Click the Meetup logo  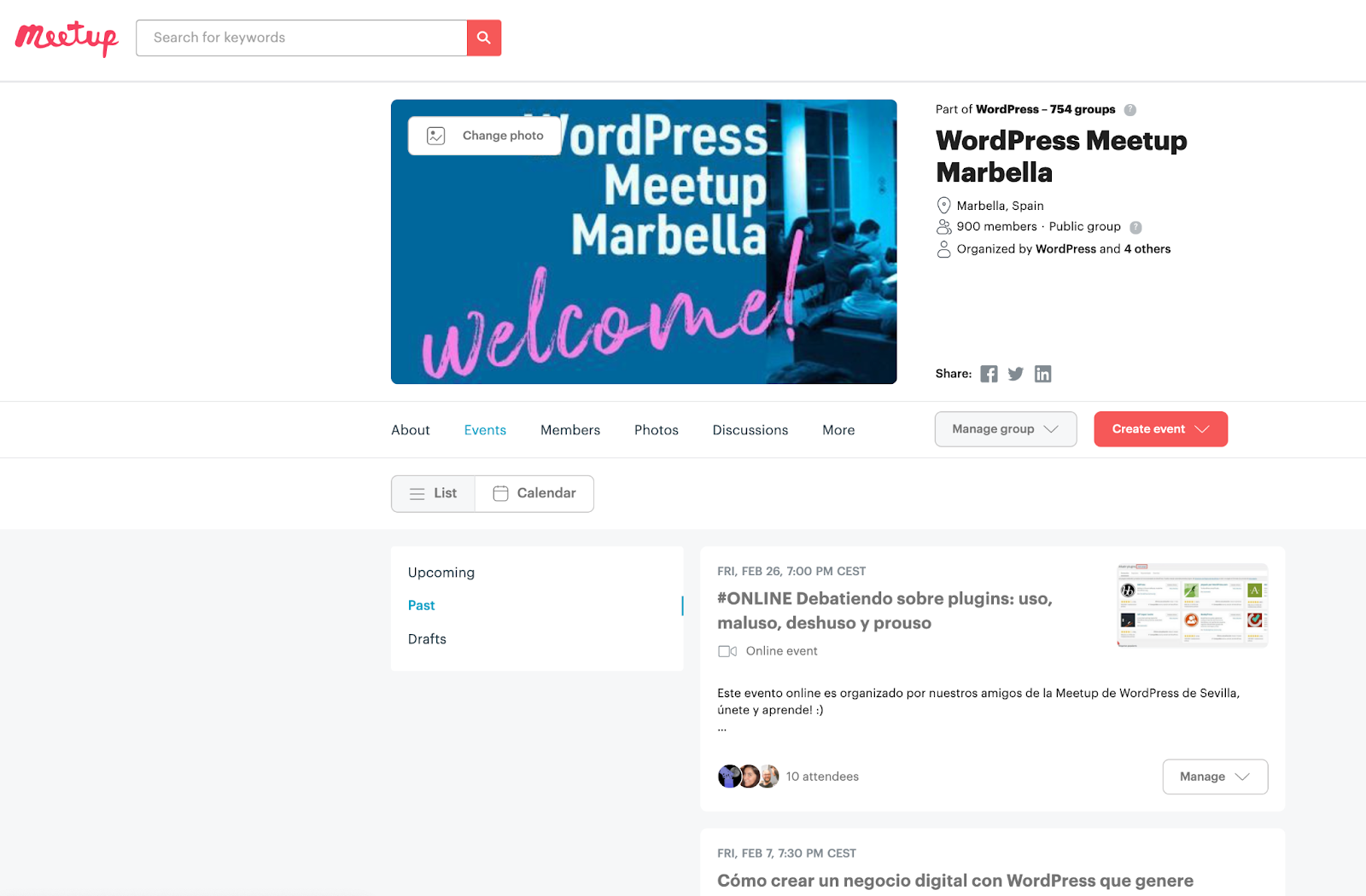click(67, 38)
